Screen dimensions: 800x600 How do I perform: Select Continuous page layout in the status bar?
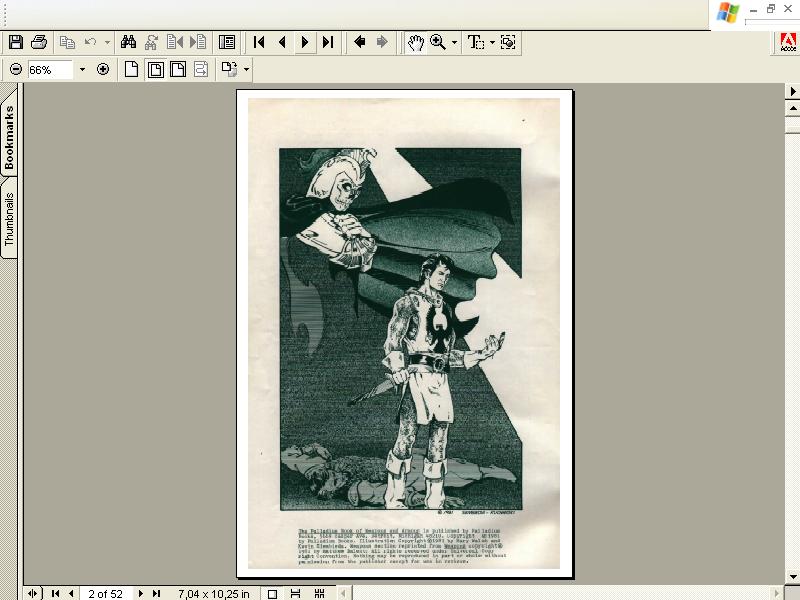click(x=295, y=593)
